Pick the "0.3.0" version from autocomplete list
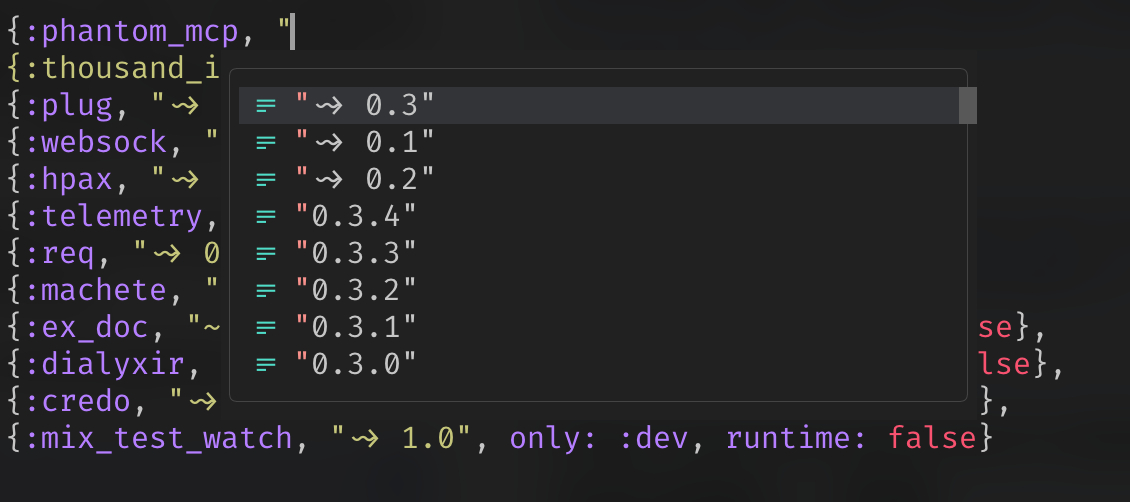1130x502 pixels. point(355,364)
